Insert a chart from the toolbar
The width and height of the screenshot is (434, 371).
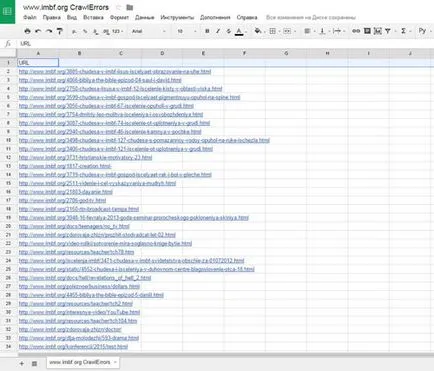(377, 31)
